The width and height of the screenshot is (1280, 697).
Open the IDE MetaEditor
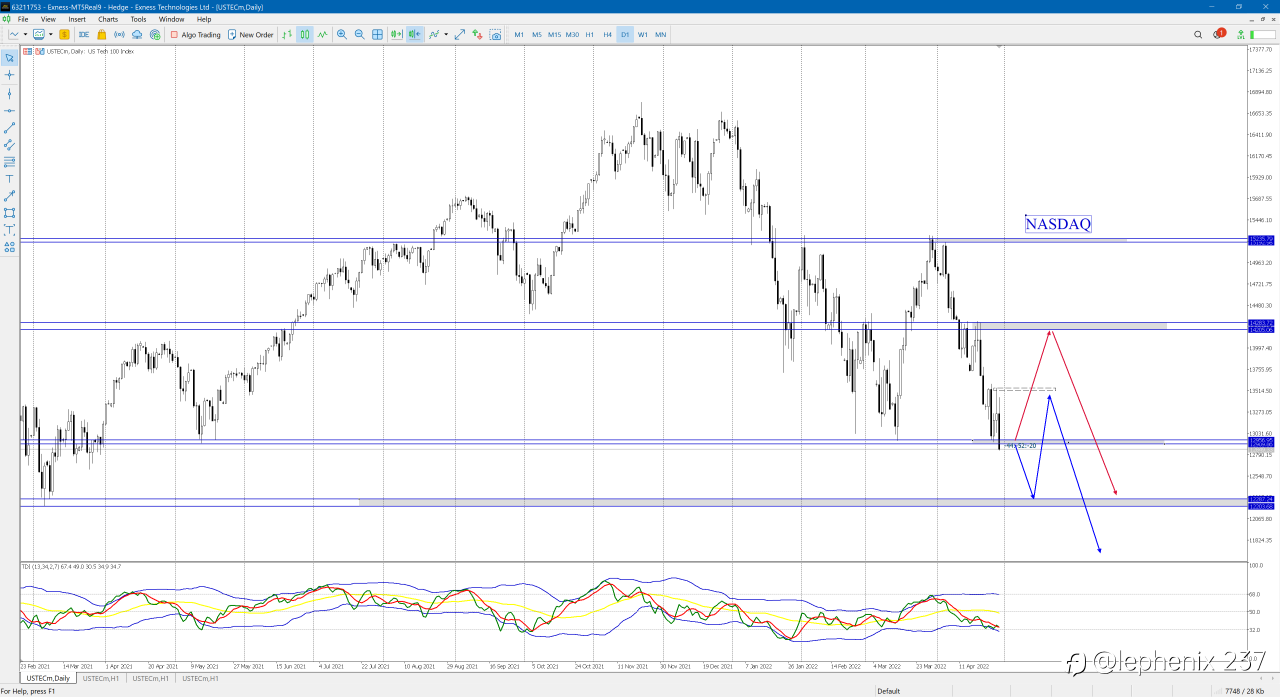(85, 34)
